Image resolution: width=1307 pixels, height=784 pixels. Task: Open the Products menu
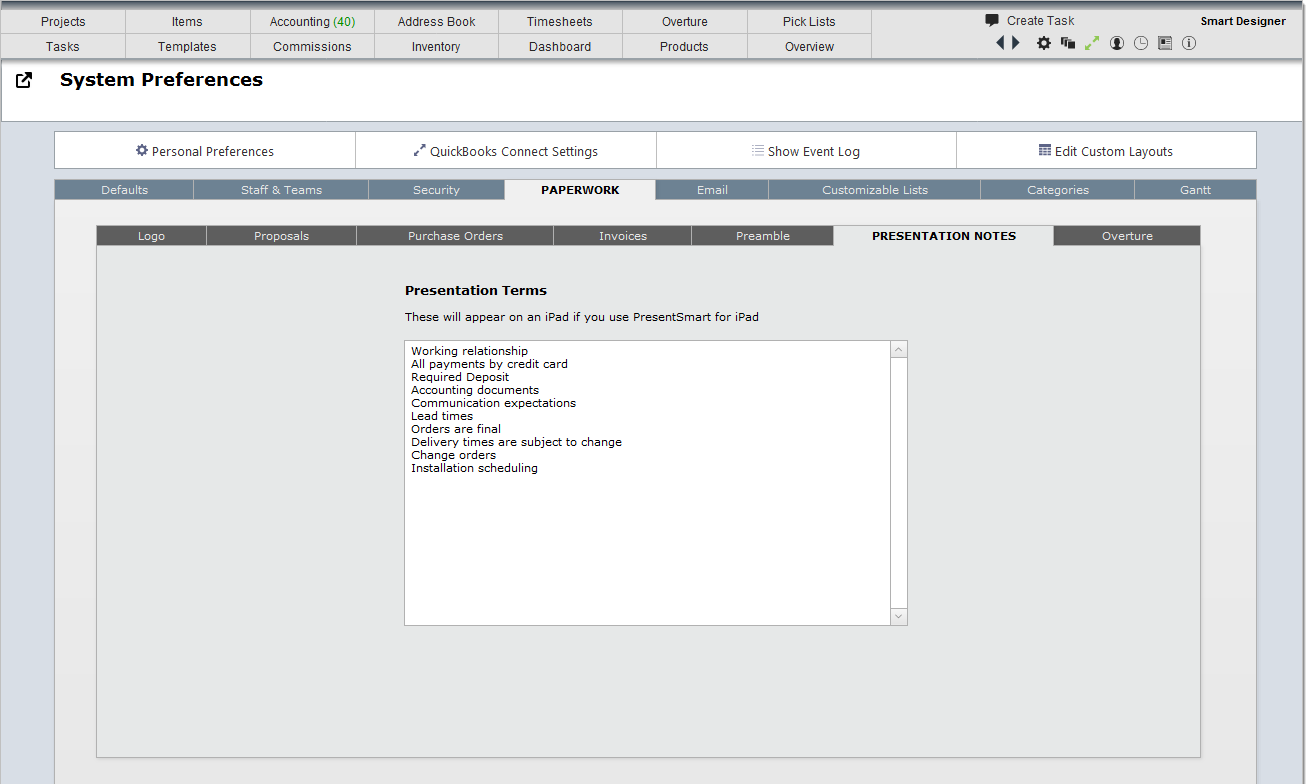pyautogui.click(x=685, y=46)
